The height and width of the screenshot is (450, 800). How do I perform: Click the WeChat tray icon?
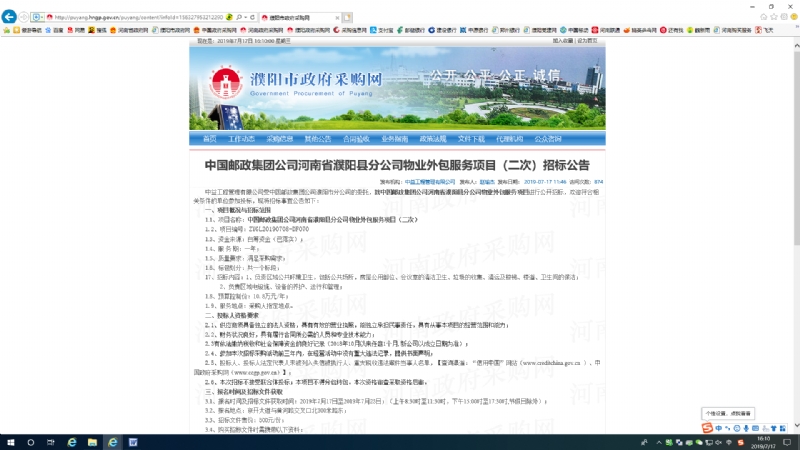(699, 442)
